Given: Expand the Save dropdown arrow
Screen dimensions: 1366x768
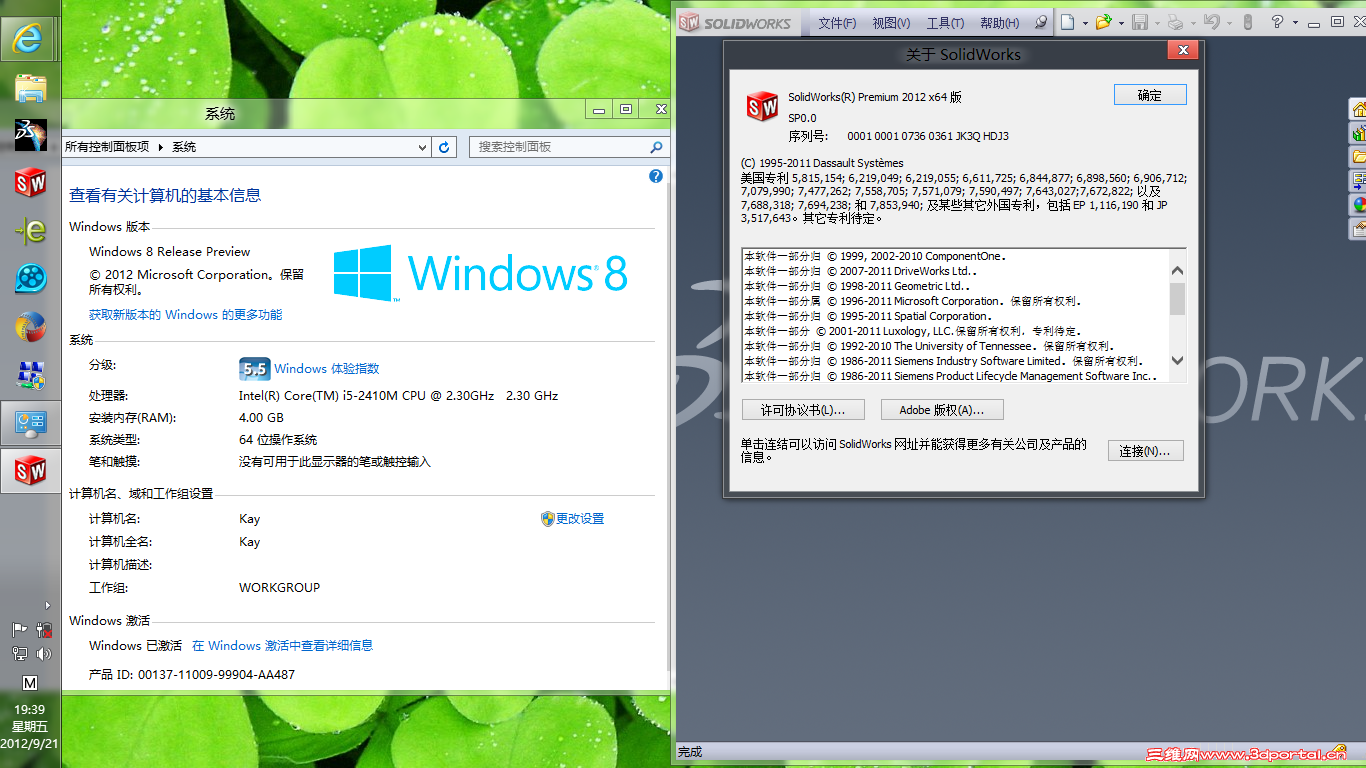Looking at the screenshot, I should click(x=1156, y=22).
